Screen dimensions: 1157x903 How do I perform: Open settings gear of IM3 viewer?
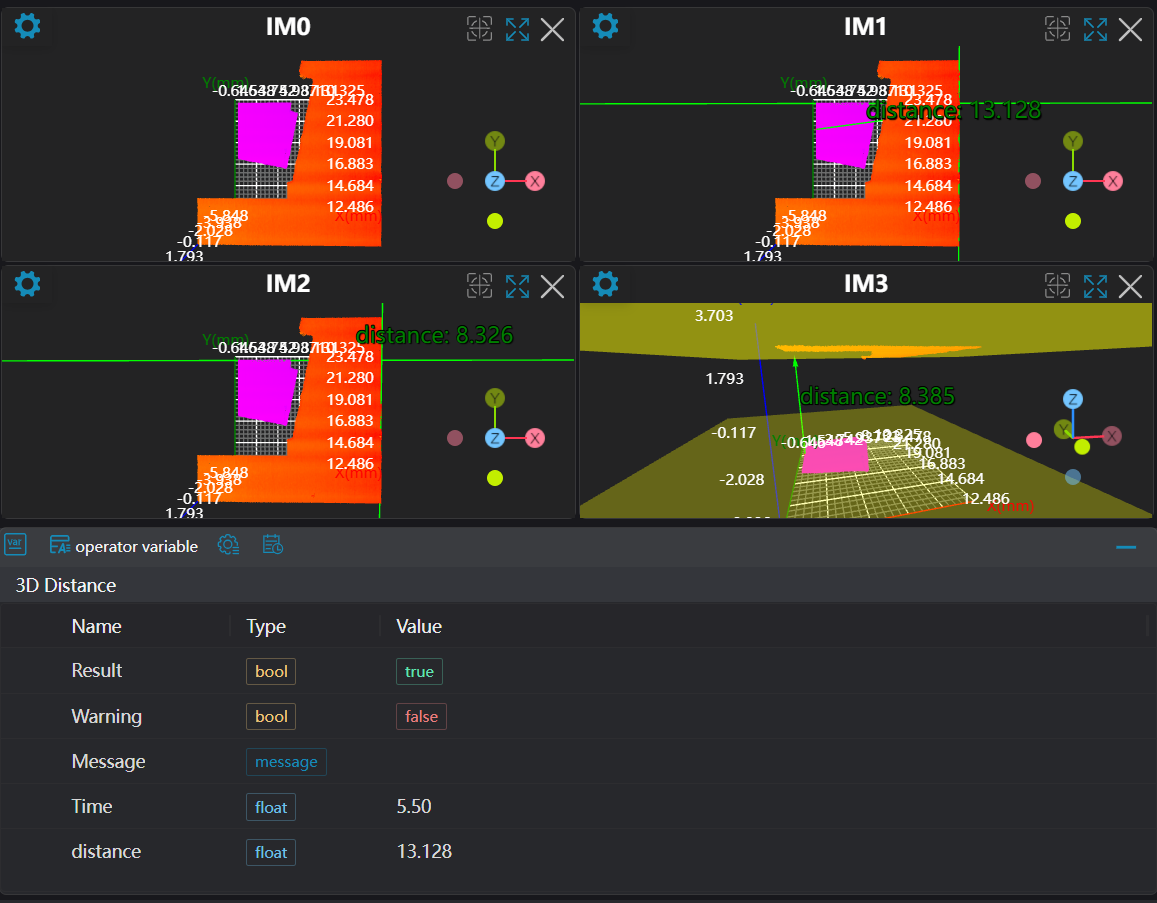[606, 284]
